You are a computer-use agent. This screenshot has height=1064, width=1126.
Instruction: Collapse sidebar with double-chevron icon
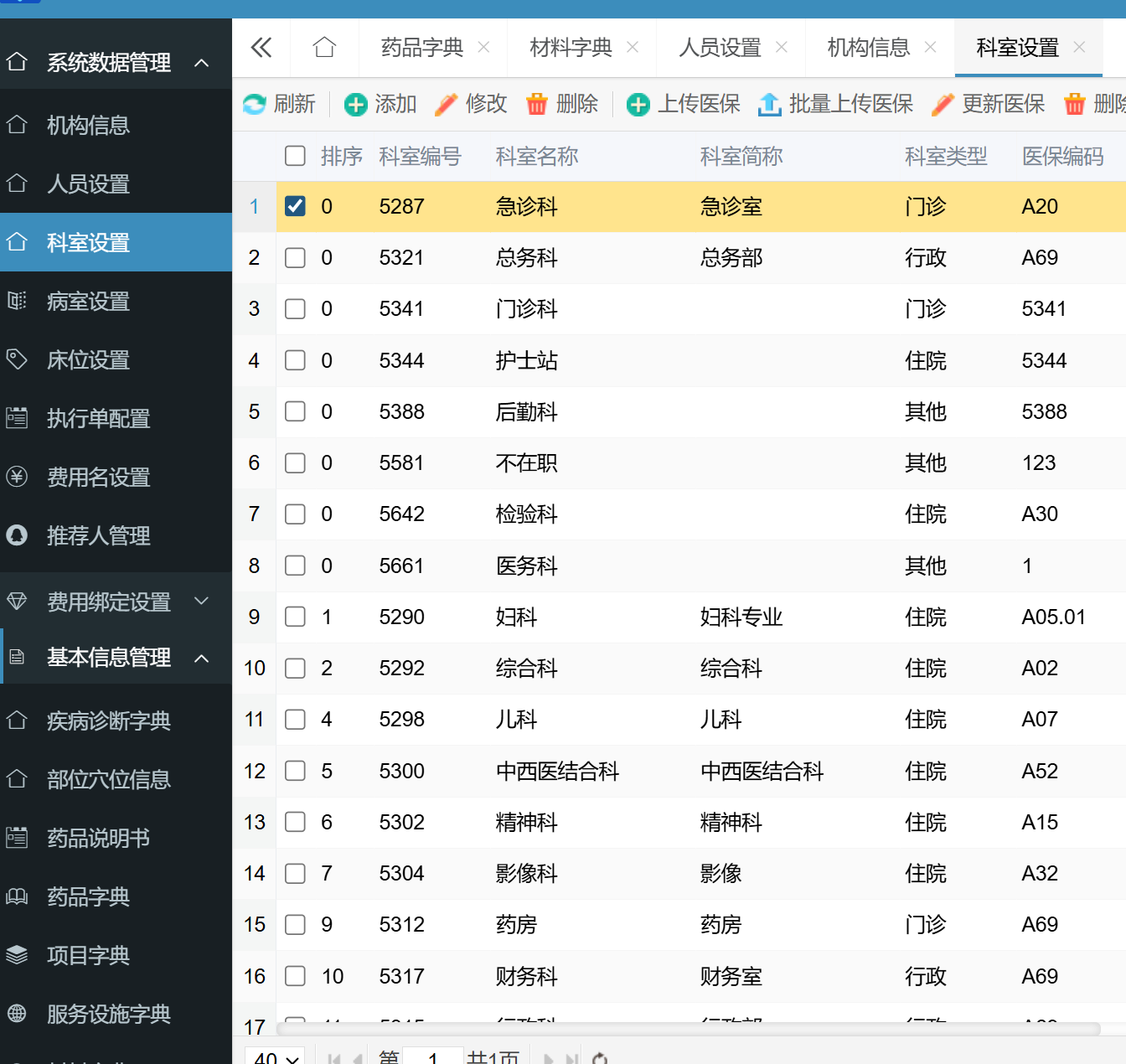(x=261, y=48)
